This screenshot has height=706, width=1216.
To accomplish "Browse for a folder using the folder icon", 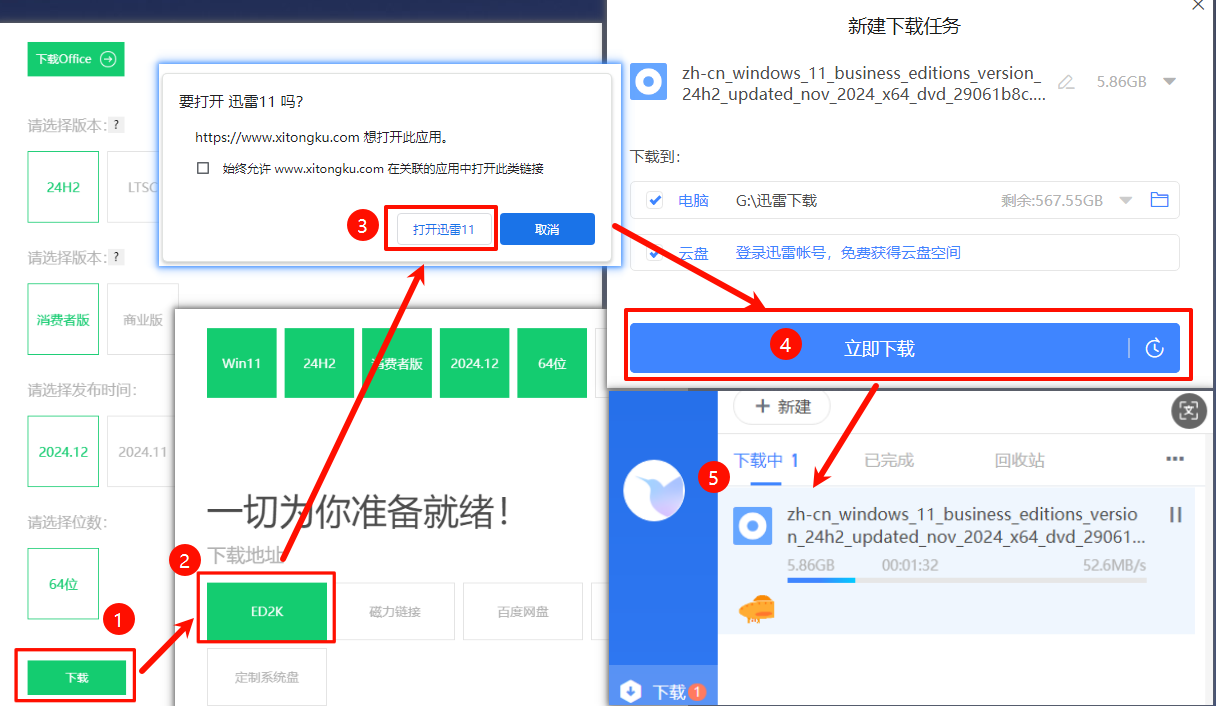I will click(x=1159, y=200).
